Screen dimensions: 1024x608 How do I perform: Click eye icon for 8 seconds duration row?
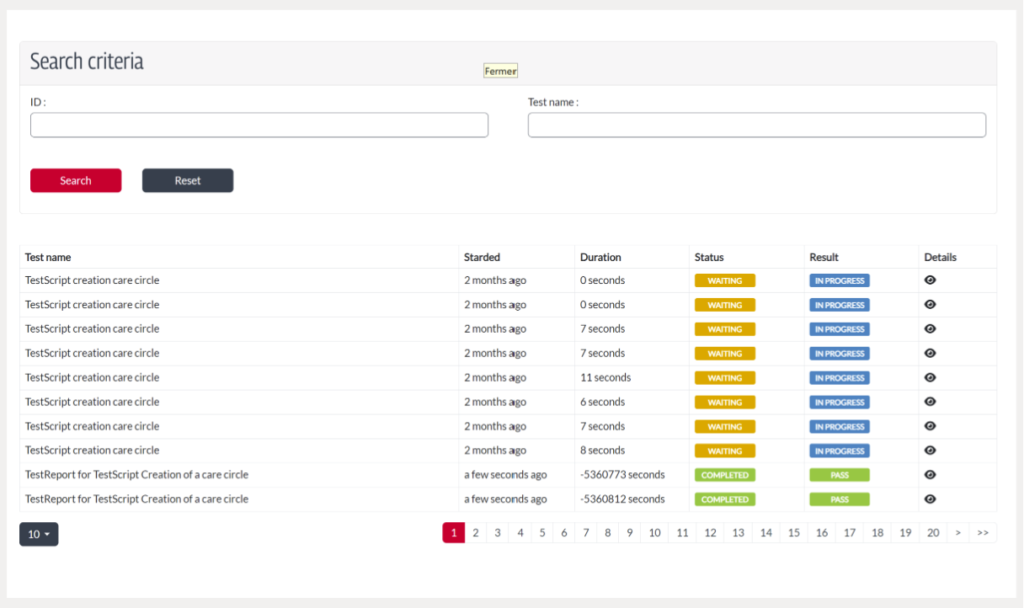pos(930,451)
